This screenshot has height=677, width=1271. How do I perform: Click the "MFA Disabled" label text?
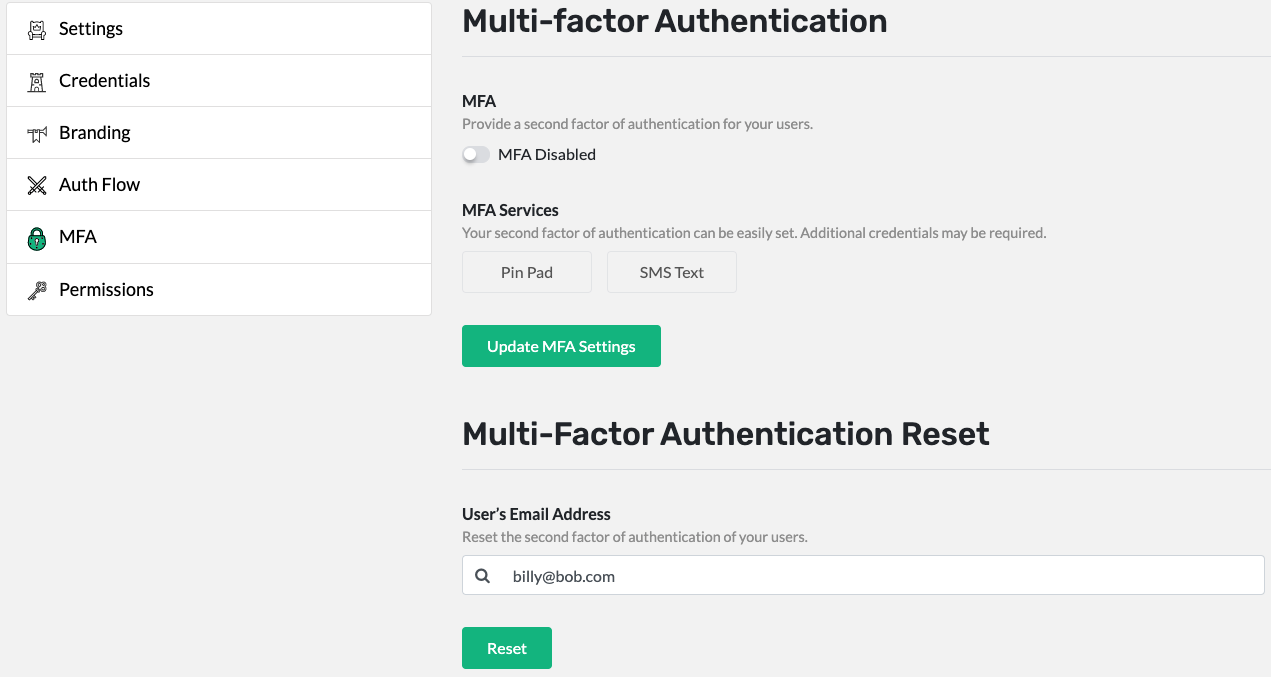tap(547, 155)
